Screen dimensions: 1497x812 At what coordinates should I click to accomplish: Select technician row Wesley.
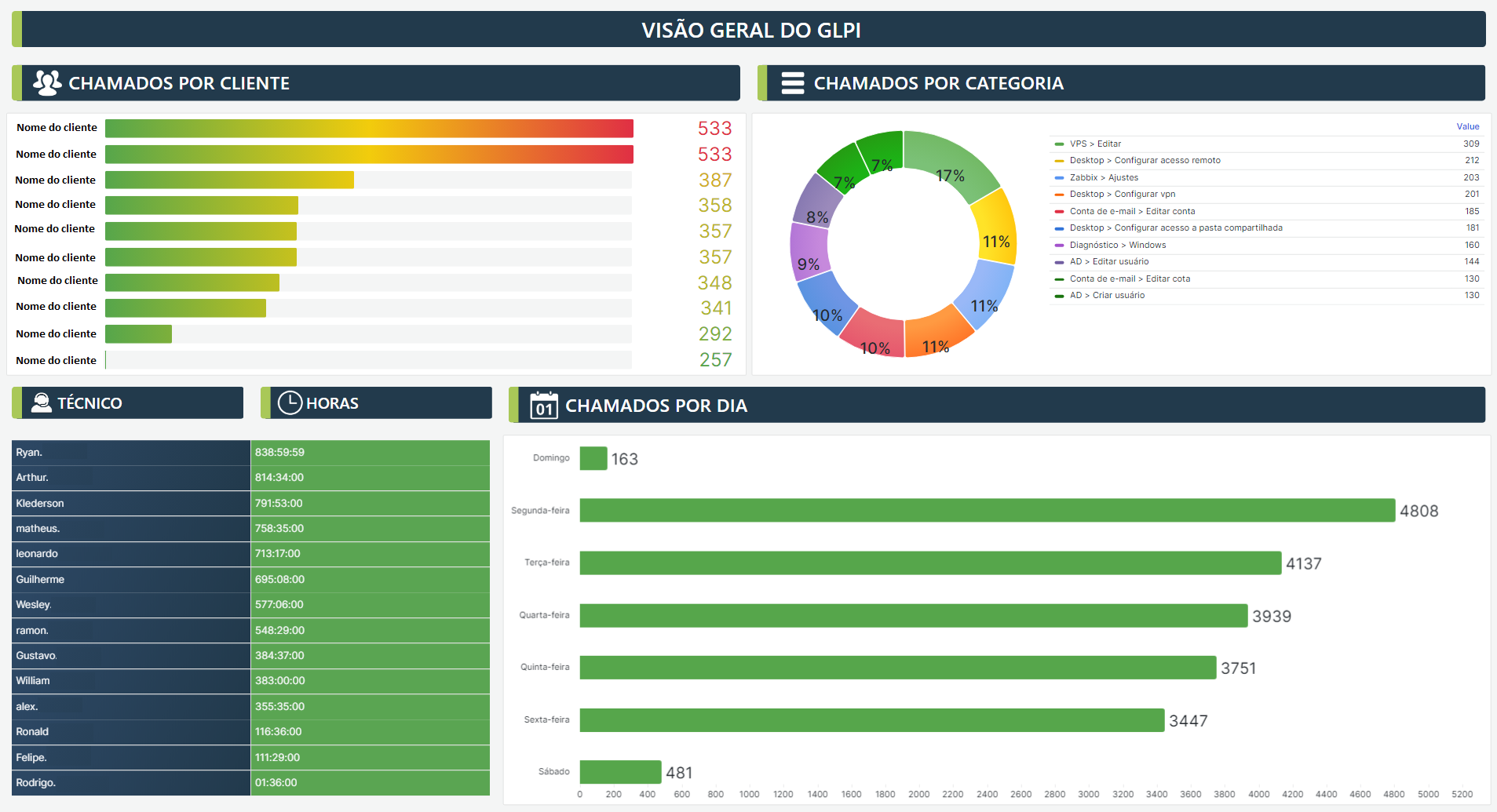click(130, 605)
